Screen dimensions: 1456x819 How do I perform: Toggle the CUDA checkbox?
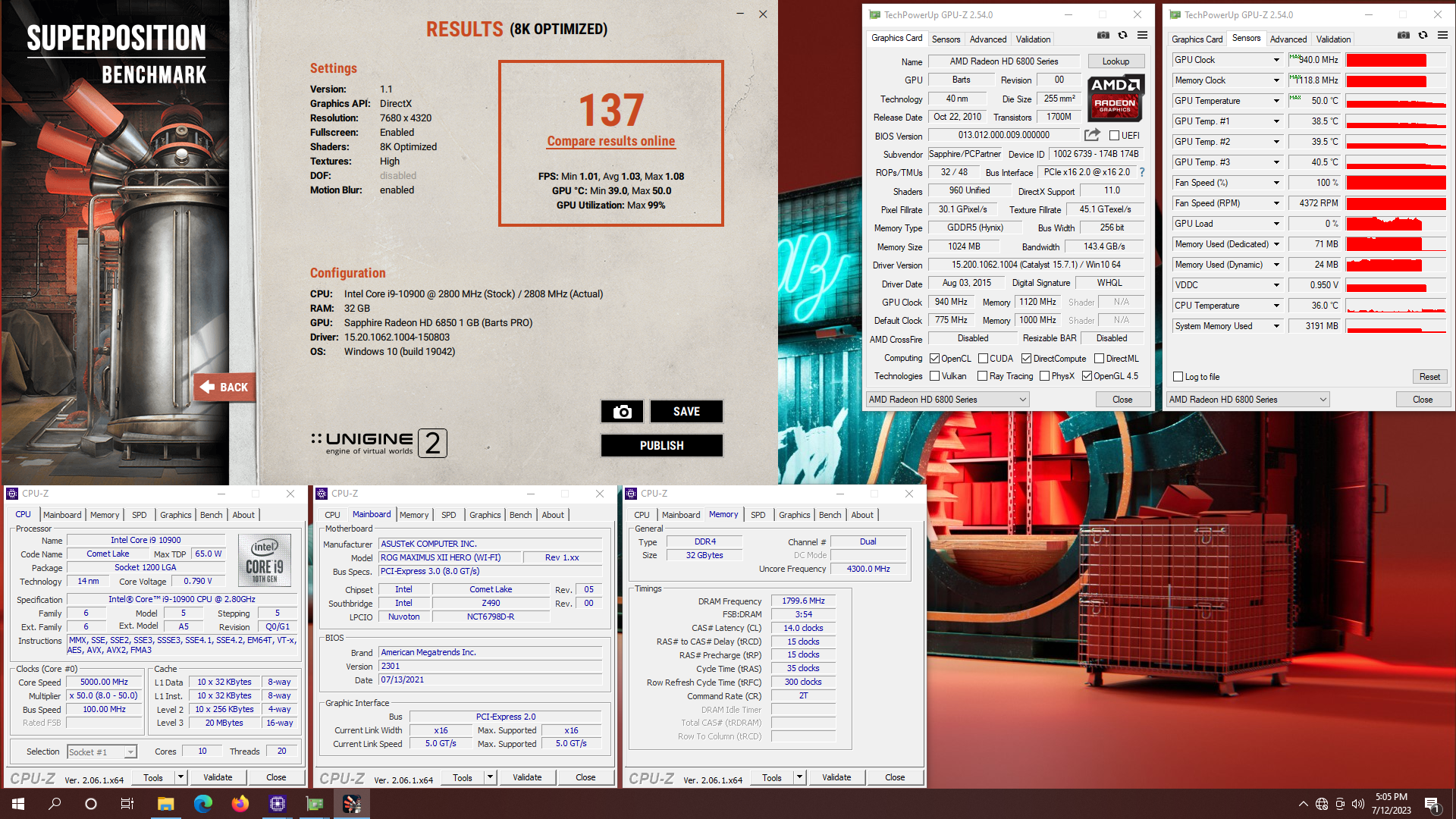pos(983,359)
